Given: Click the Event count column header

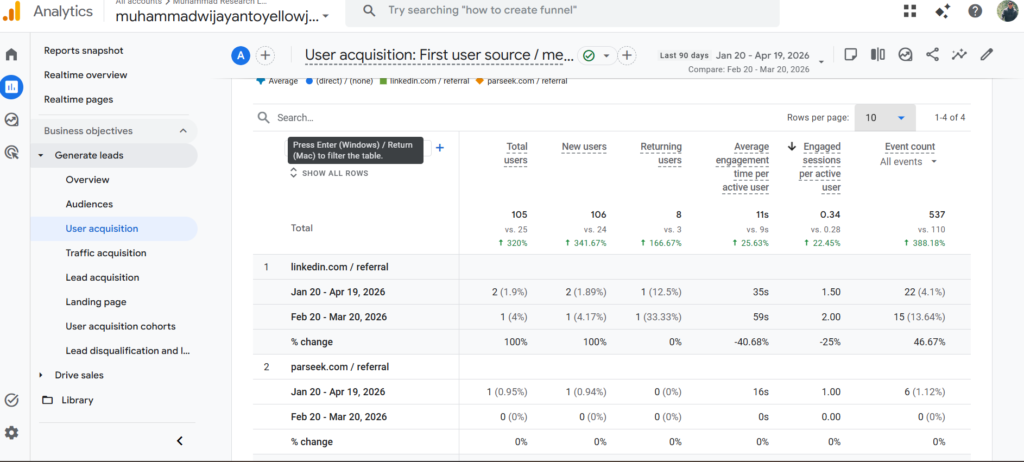Looking at the screenshot, I should (910, 147).
